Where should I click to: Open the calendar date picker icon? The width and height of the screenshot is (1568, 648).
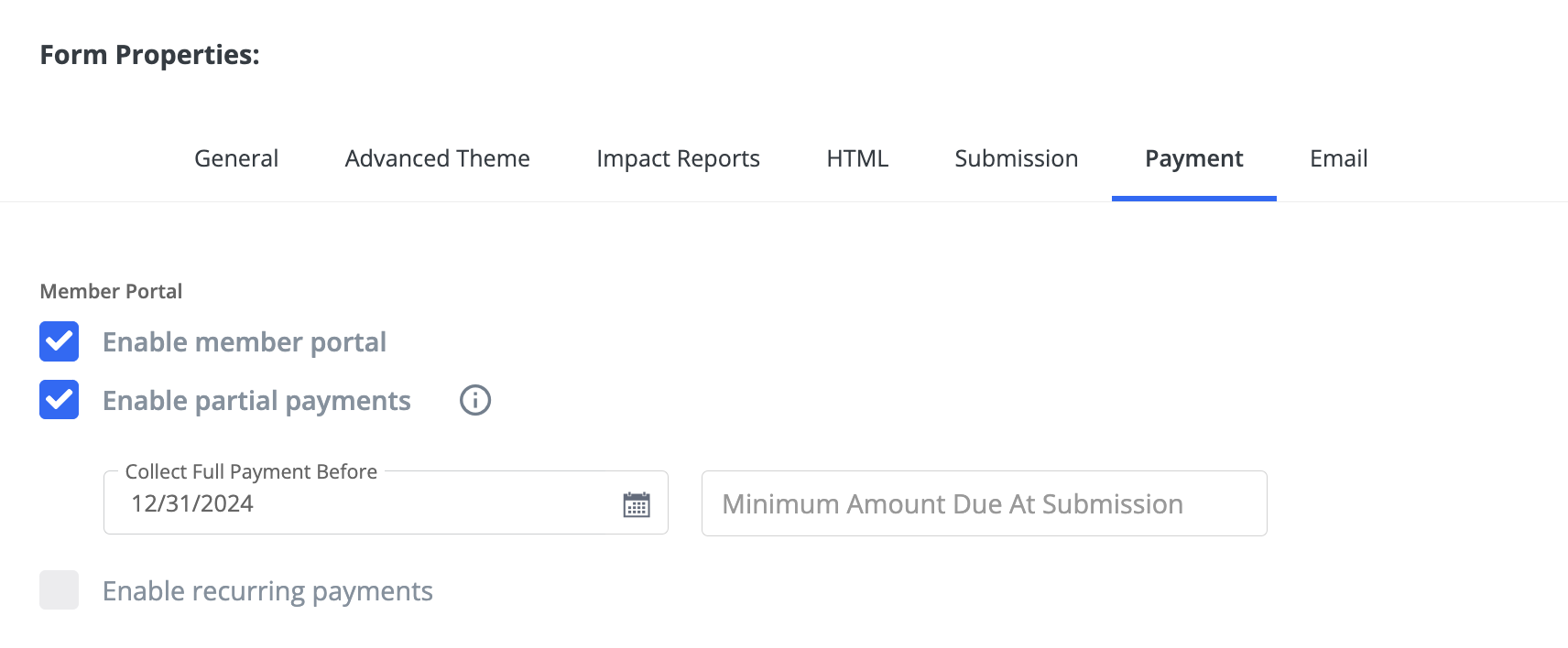(638, 503)
